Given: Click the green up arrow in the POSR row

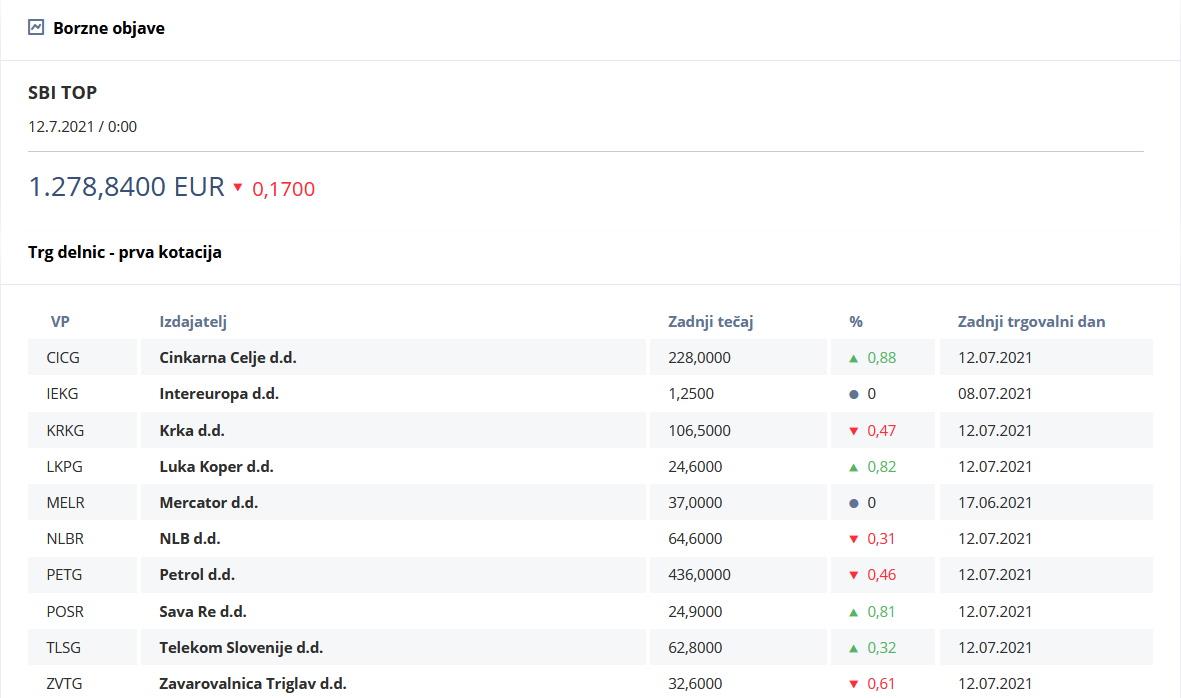Looking at the screenshot, I should click(853, 612).
